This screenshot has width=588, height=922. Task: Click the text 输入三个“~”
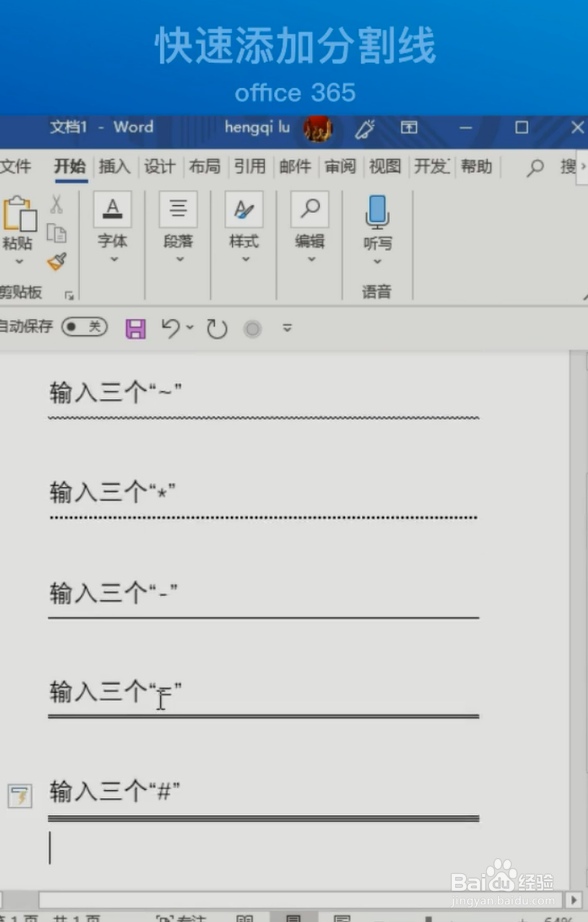[116, 392]
